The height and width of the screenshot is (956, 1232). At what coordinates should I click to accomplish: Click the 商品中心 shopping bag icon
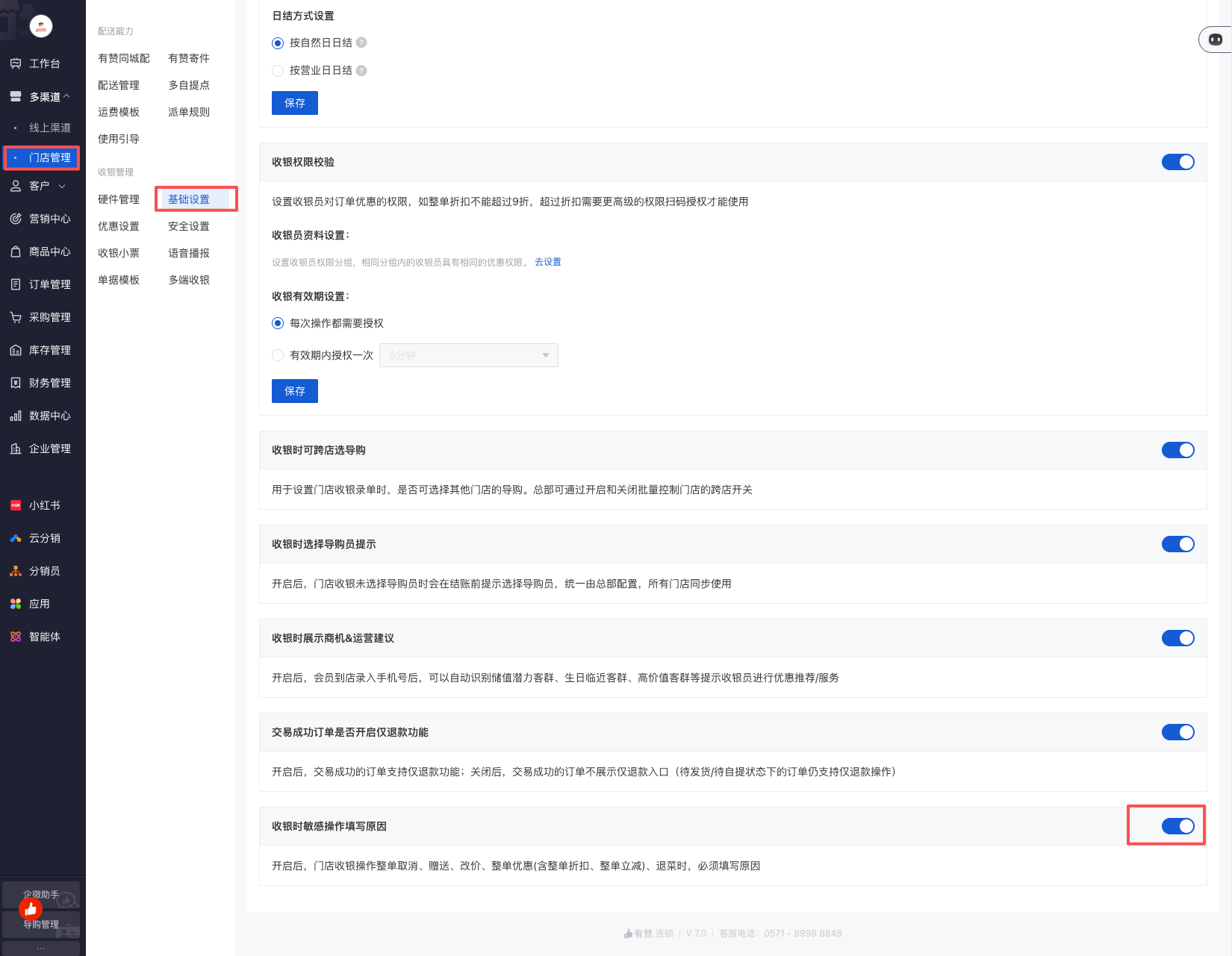click(16, 252)
